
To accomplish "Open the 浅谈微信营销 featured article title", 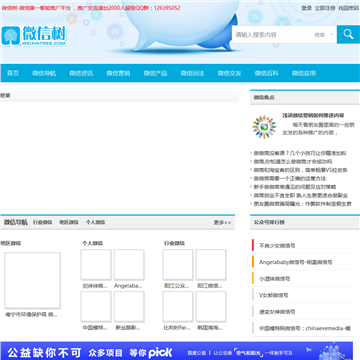I will click(313, 115).
